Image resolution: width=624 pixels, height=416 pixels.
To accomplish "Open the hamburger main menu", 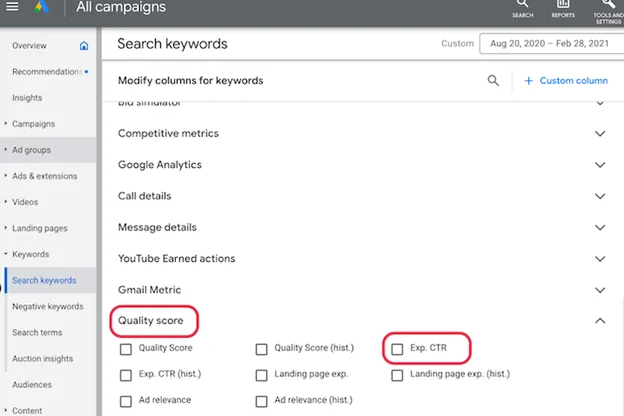I will coord(12,6).
